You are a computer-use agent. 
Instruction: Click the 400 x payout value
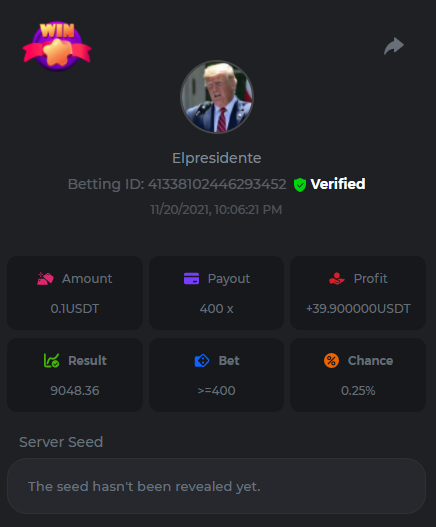click(x=216, y=309)
